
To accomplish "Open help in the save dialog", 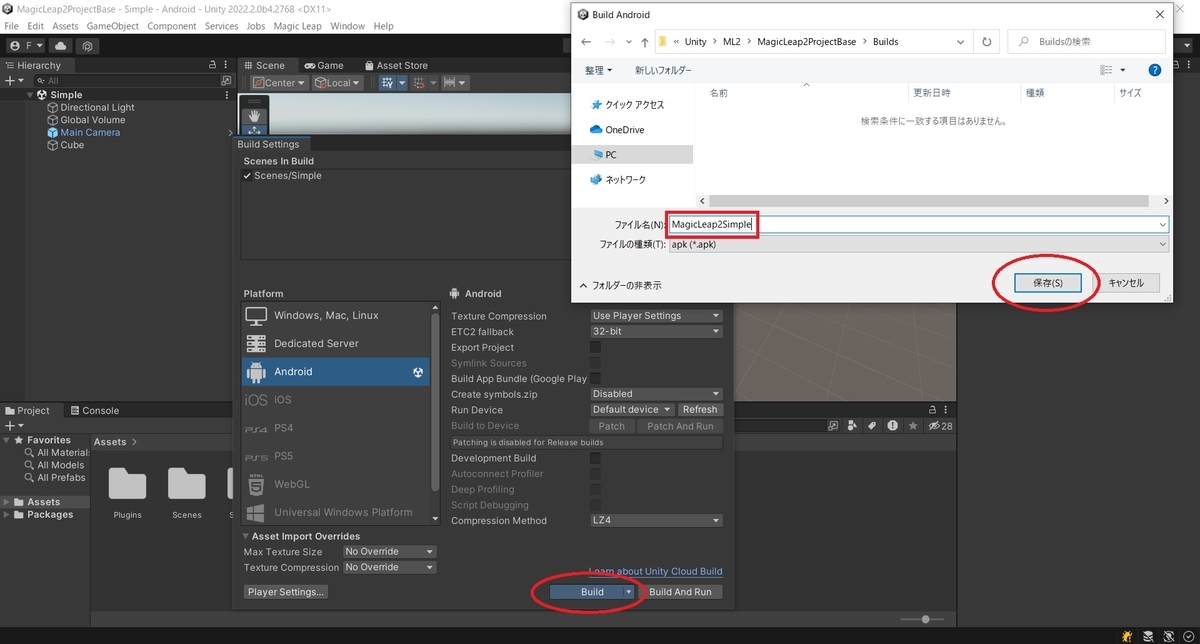I will [1154, 70].
